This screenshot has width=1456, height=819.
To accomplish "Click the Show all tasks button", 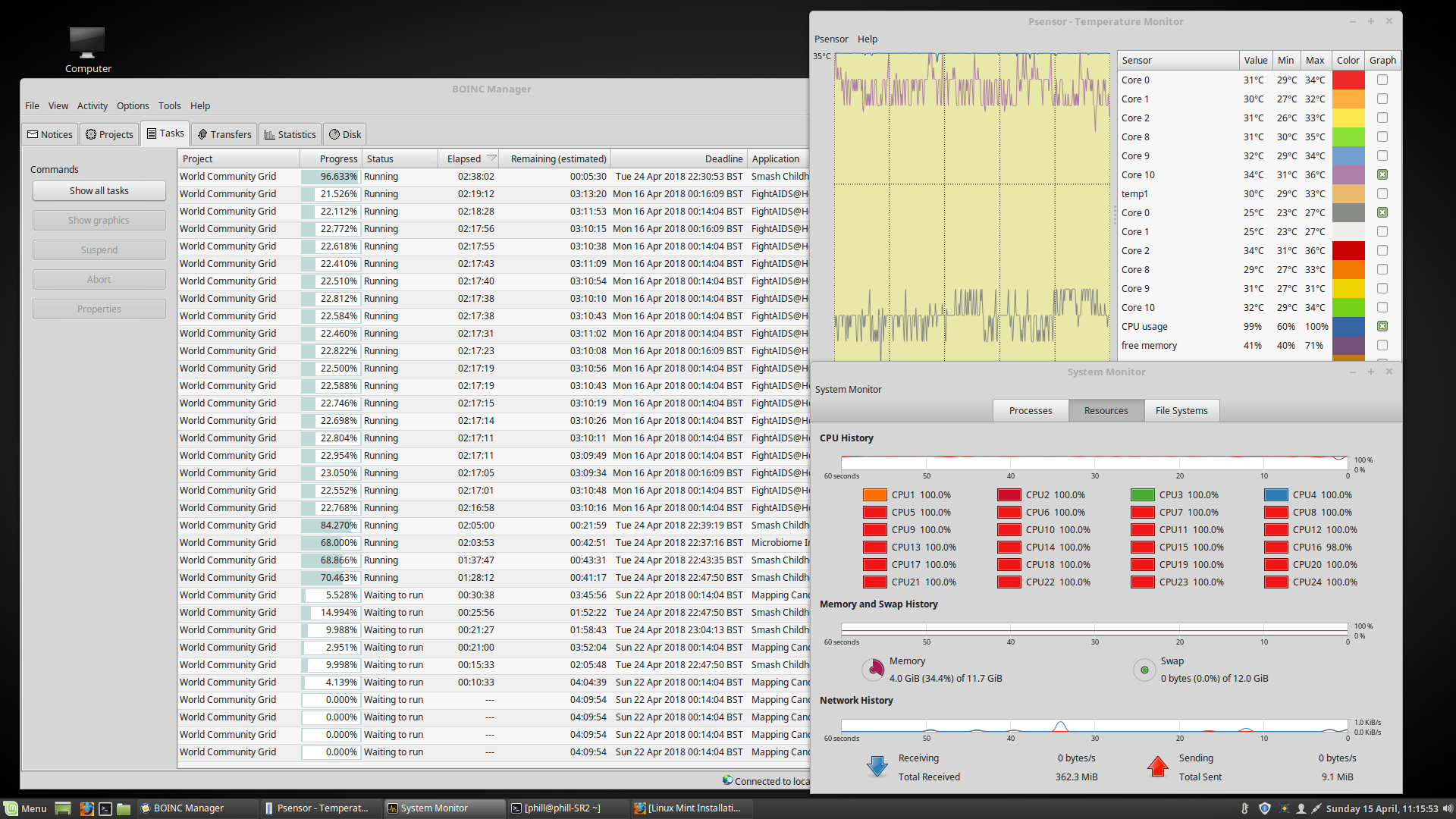I will click(x=99, y=190).
